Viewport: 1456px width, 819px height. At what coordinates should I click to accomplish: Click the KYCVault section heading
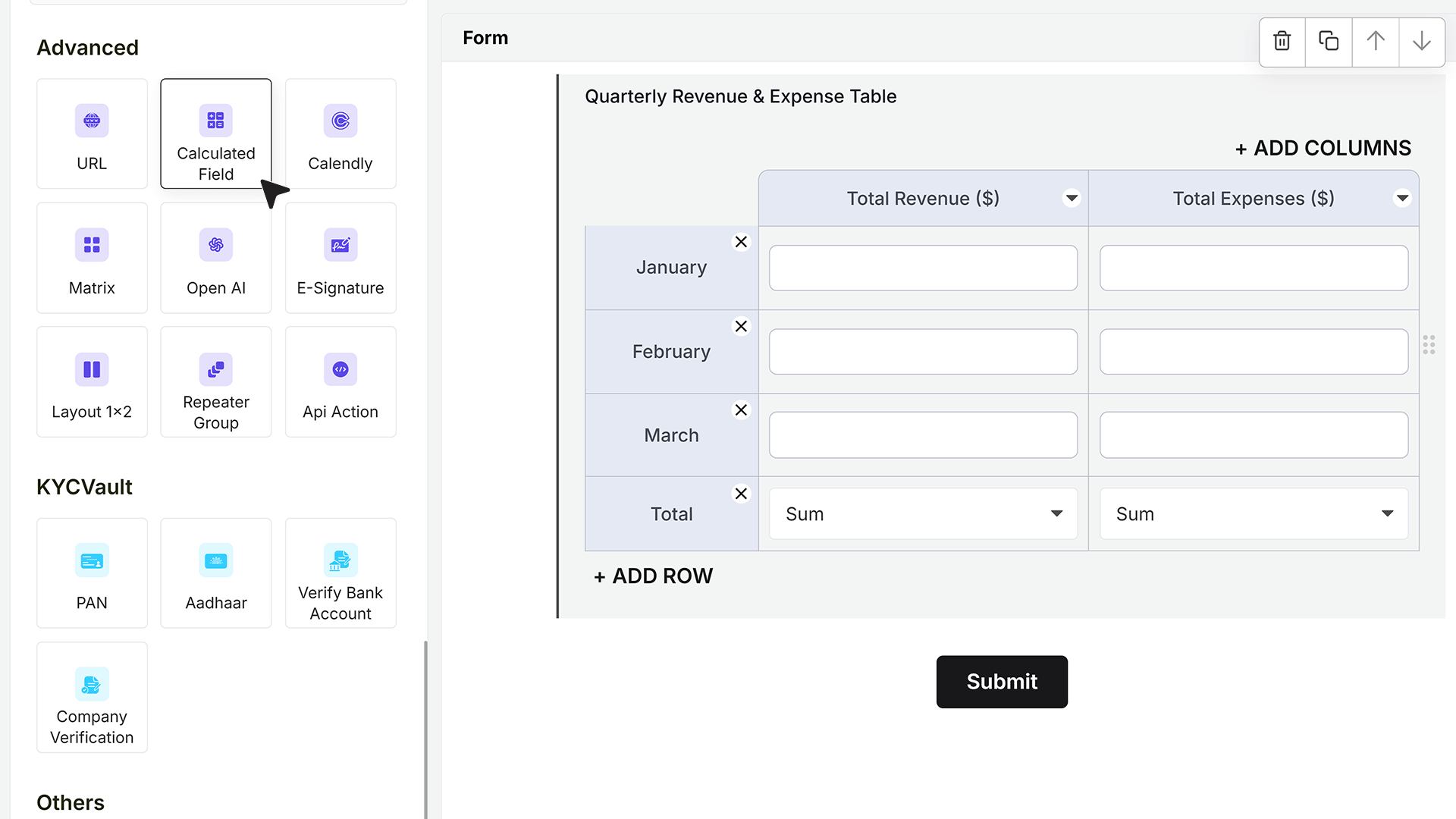[x=84, y=487]
